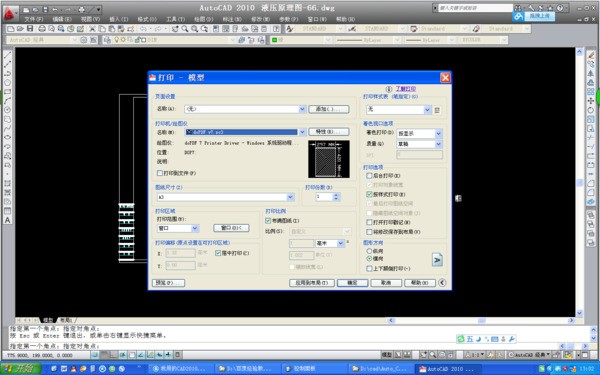Click 添加 button in page setup
The width and height of the screenshot is (600, 375).
coord(329,109)
